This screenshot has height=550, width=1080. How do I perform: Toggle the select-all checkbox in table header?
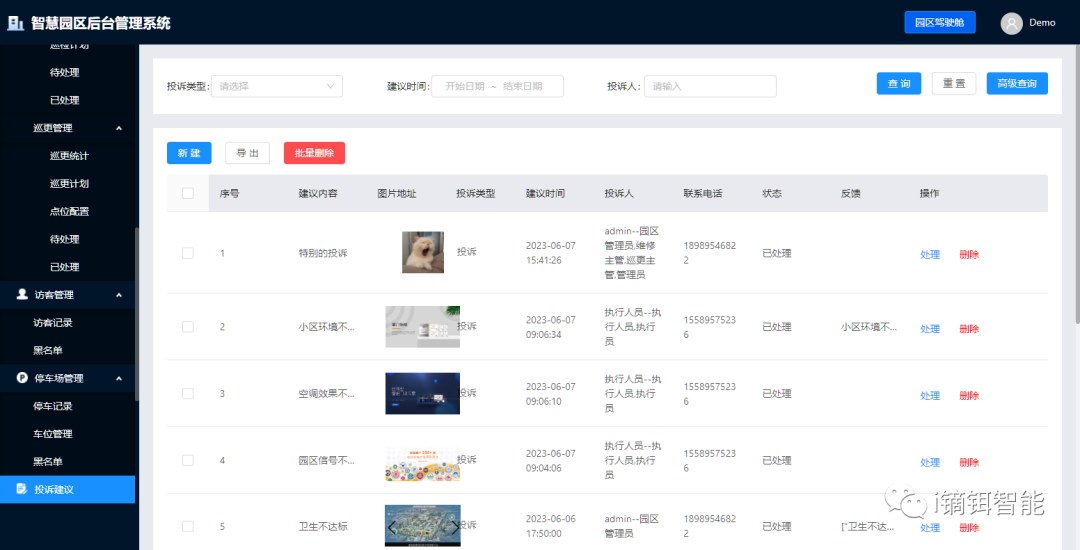(x=188, y=193)
